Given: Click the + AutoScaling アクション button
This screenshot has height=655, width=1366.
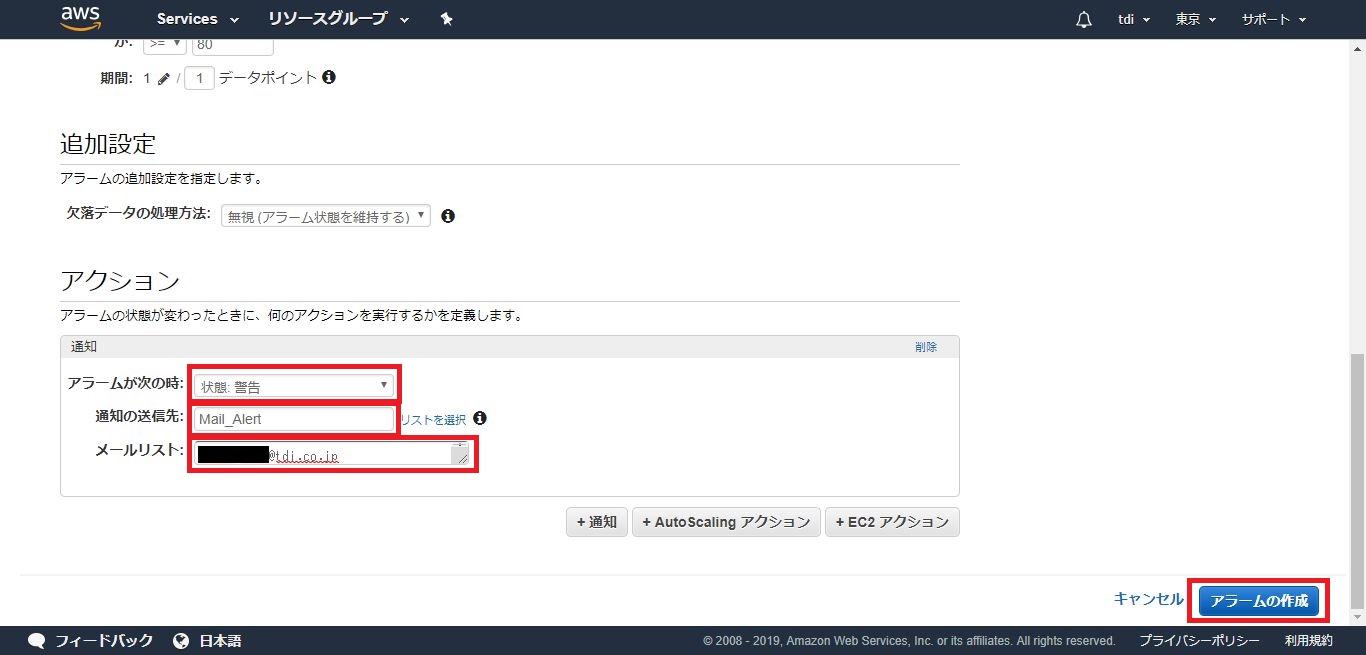Looking at the screenshot, I should click(726, 522).
